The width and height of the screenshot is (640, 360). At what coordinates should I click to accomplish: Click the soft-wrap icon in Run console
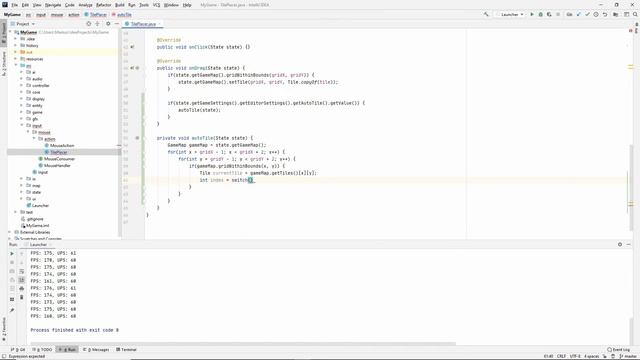pos(22,271)
